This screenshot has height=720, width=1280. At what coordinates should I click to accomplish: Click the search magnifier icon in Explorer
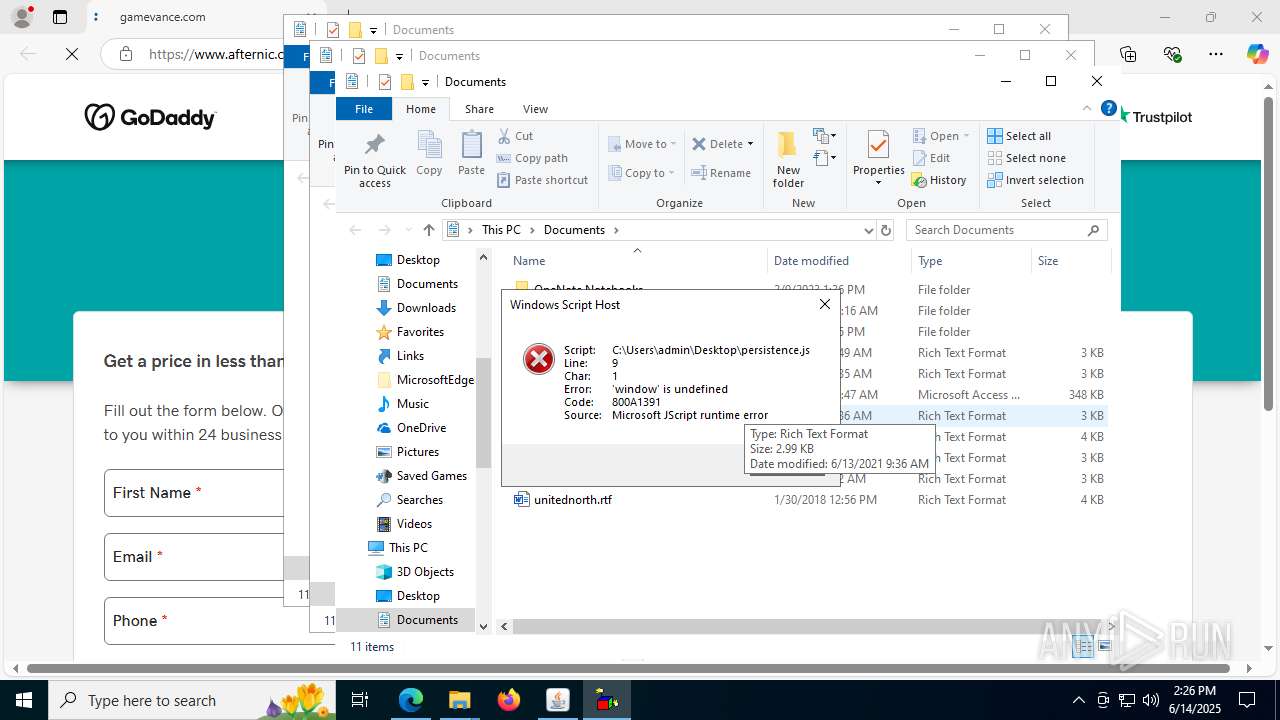point(1093,230)
